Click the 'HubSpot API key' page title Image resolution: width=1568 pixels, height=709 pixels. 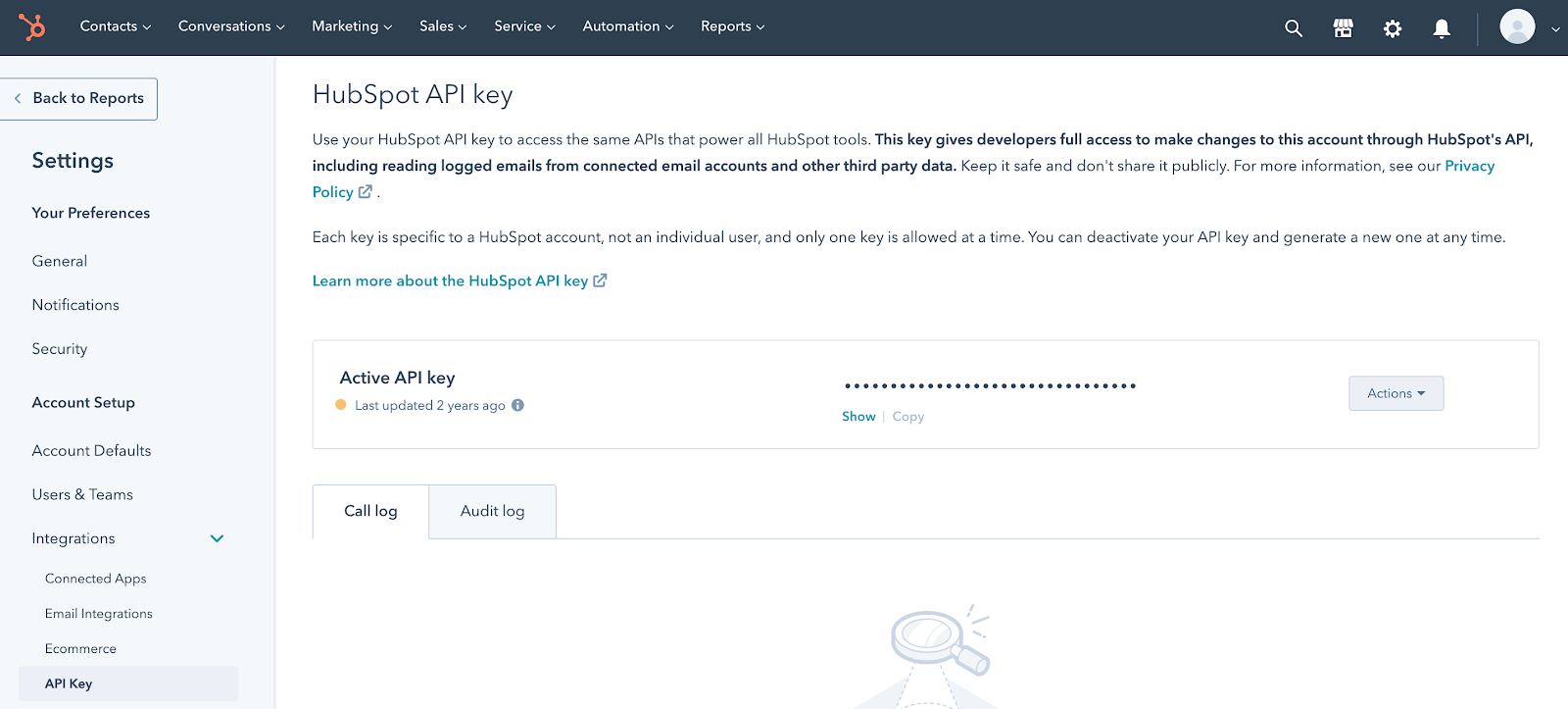413,94
